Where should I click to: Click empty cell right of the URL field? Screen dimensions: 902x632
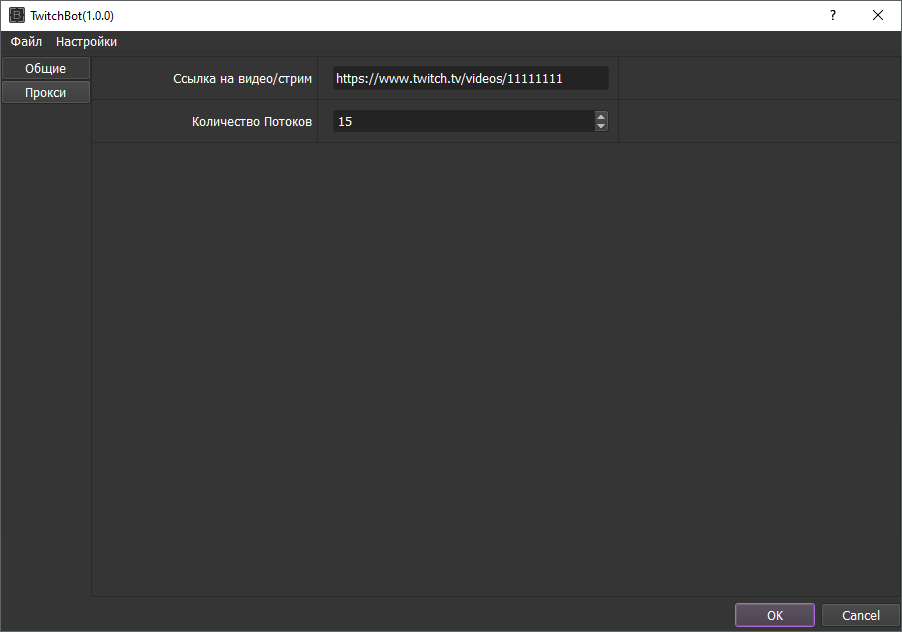[758, 78]
